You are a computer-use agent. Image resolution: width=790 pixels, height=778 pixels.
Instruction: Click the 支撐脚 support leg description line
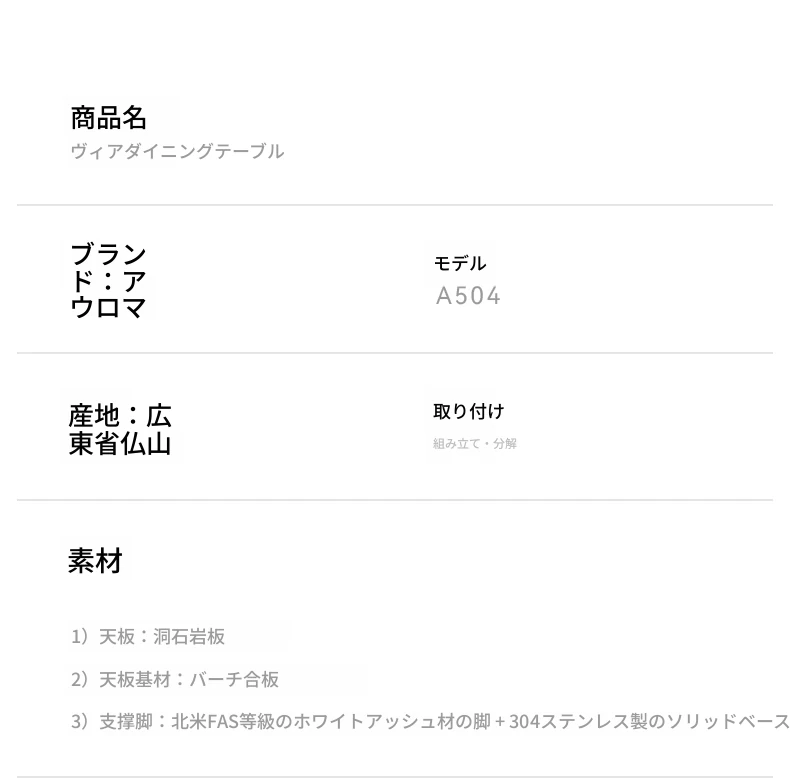point(430,721)
